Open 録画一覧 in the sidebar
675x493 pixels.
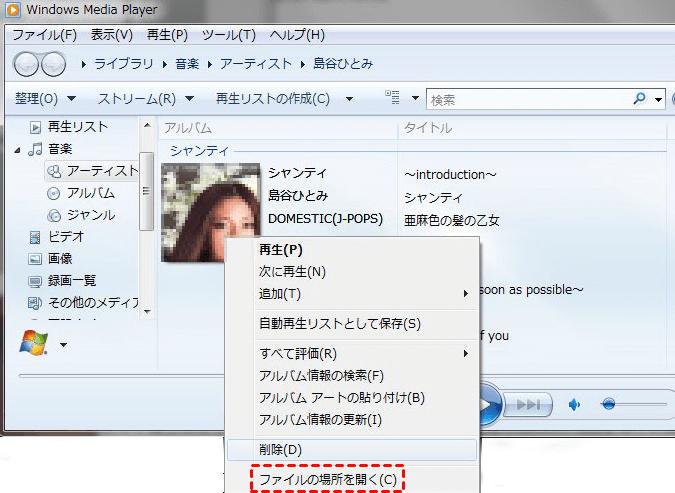click(x=73, y=281)
